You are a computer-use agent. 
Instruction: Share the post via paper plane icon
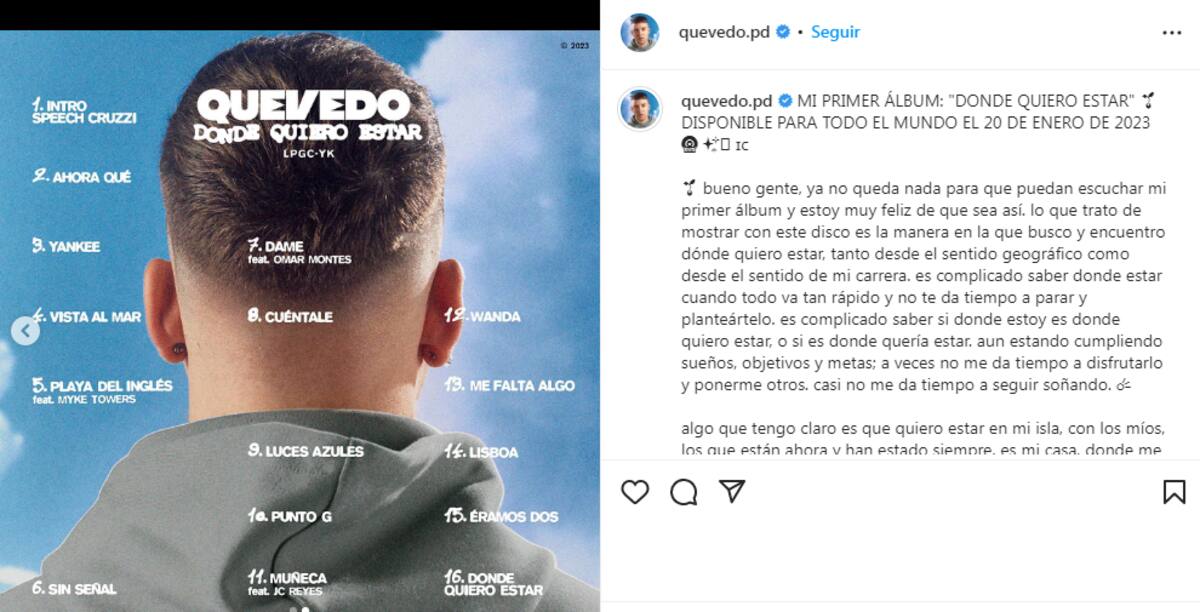click(732, 491)
